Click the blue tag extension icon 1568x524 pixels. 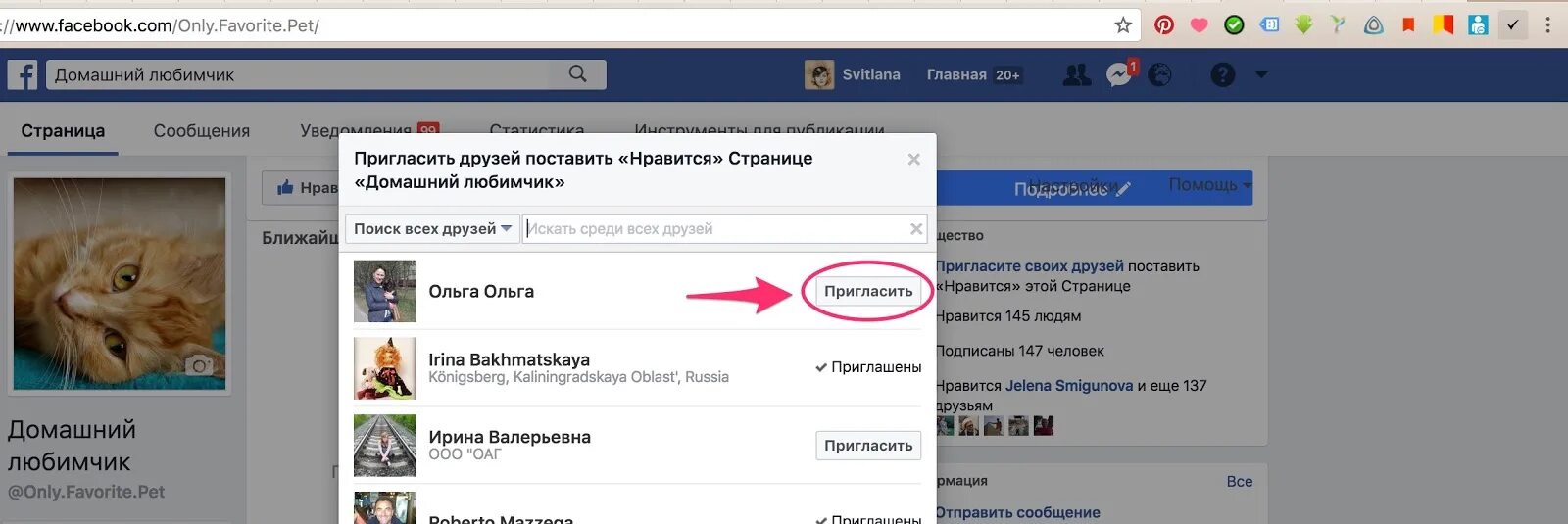1269,24
